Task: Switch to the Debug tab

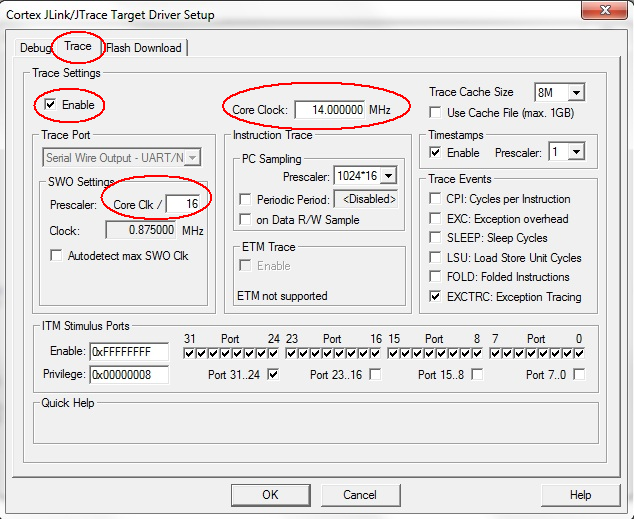Action: pos(34,48)
